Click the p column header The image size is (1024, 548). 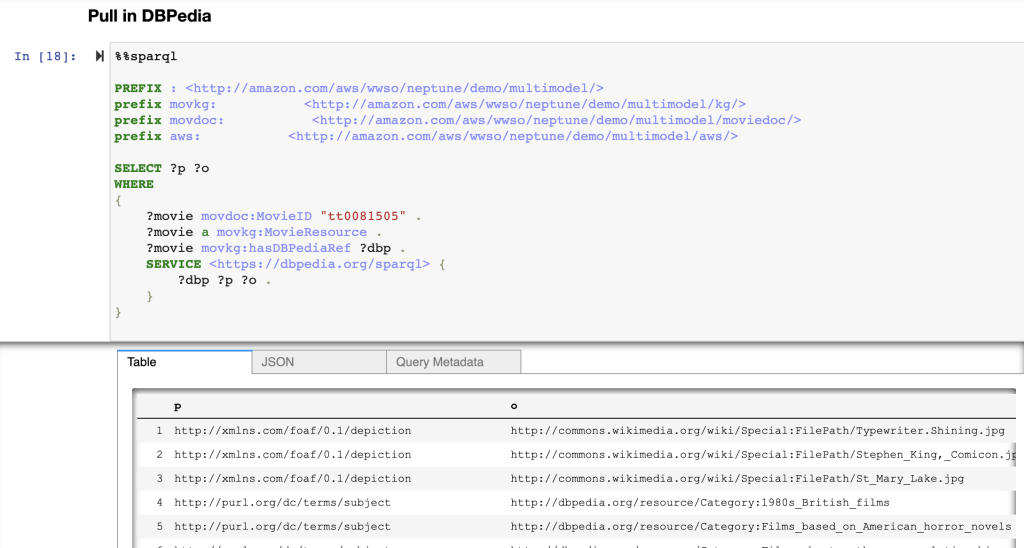click(178, 406)
